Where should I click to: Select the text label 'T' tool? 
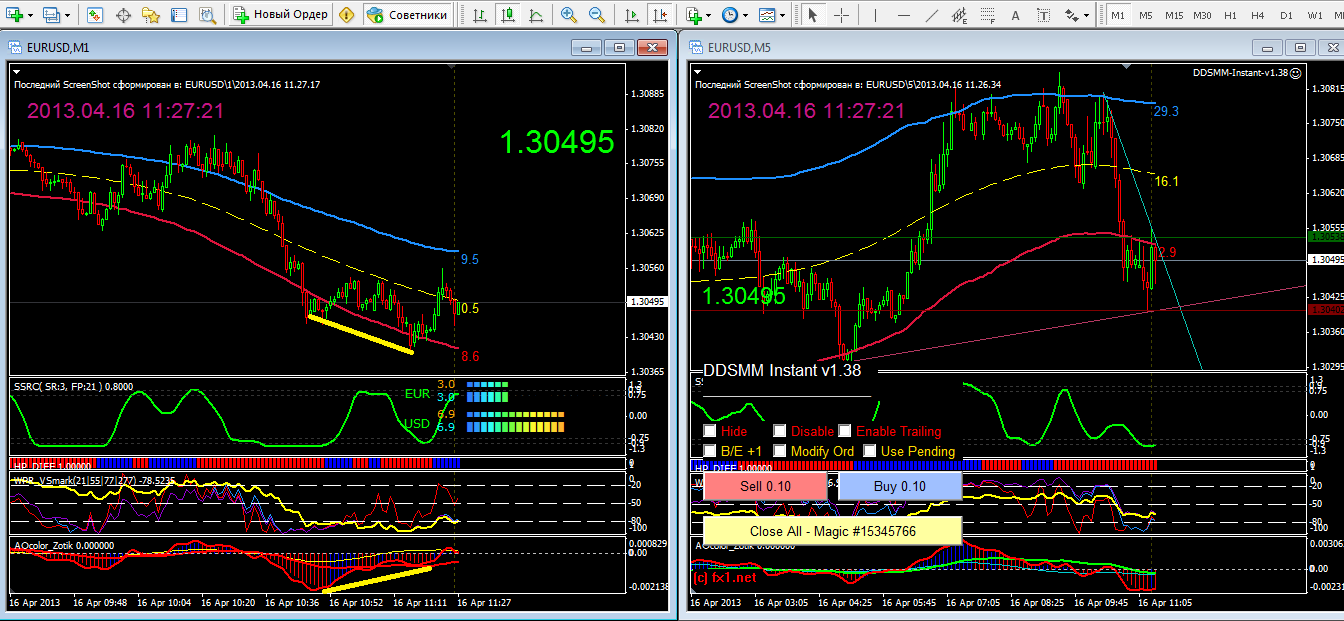[x=1044, y=15]
